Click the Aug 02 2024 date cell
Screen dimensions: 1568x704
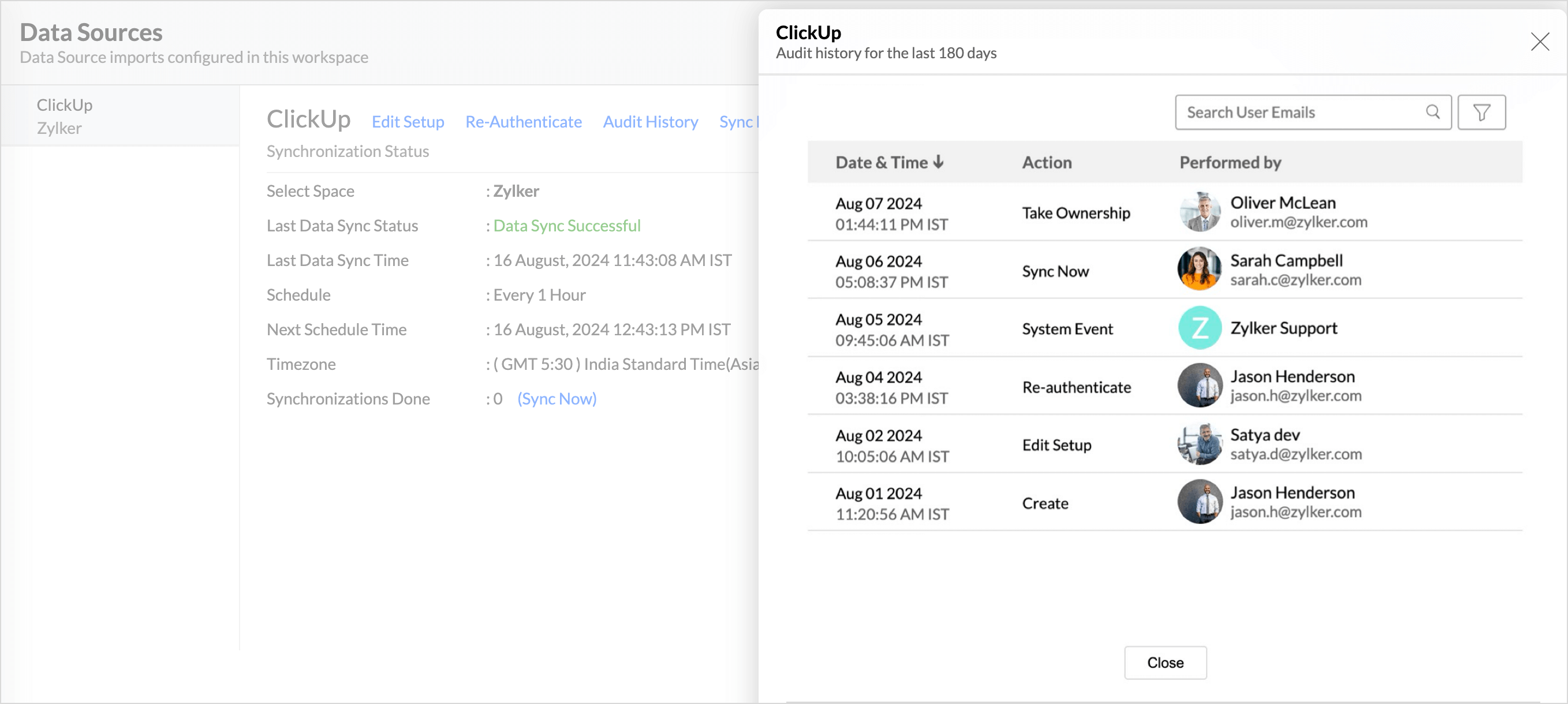tap(892, 446)
